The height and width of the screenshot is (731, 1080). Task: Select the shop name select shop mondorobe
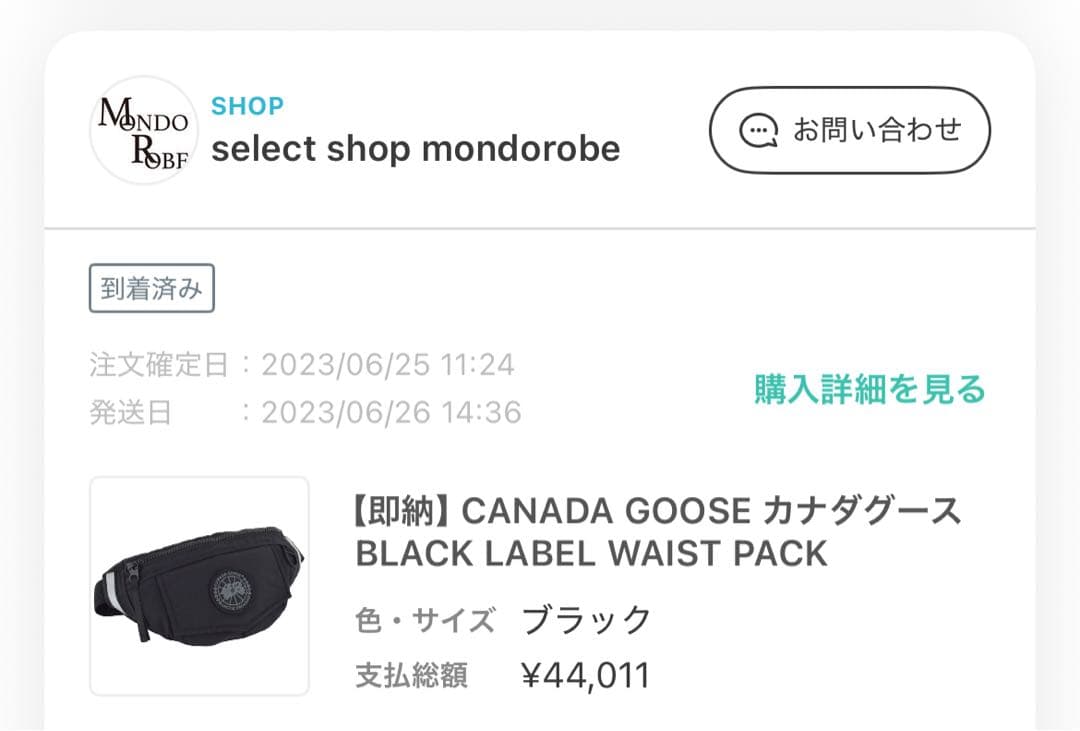click(418, 150)
